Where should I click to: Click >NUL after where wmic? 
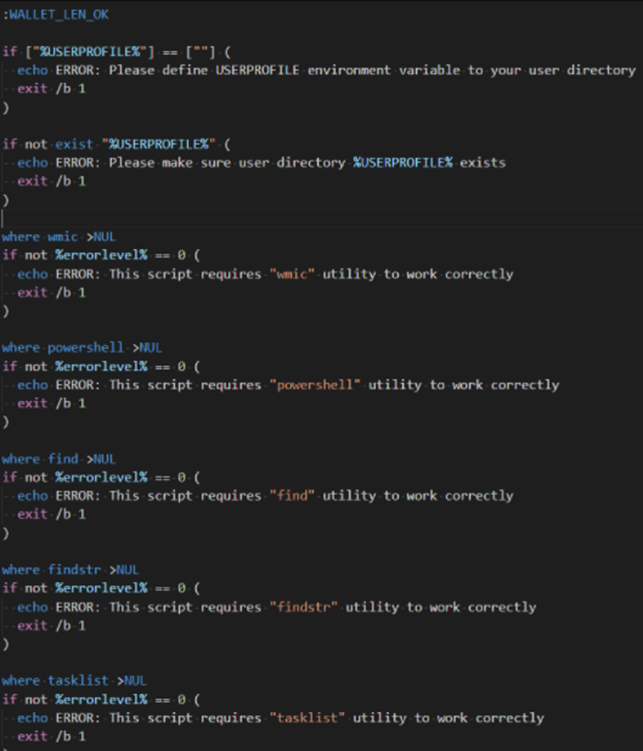coord(101,237)
